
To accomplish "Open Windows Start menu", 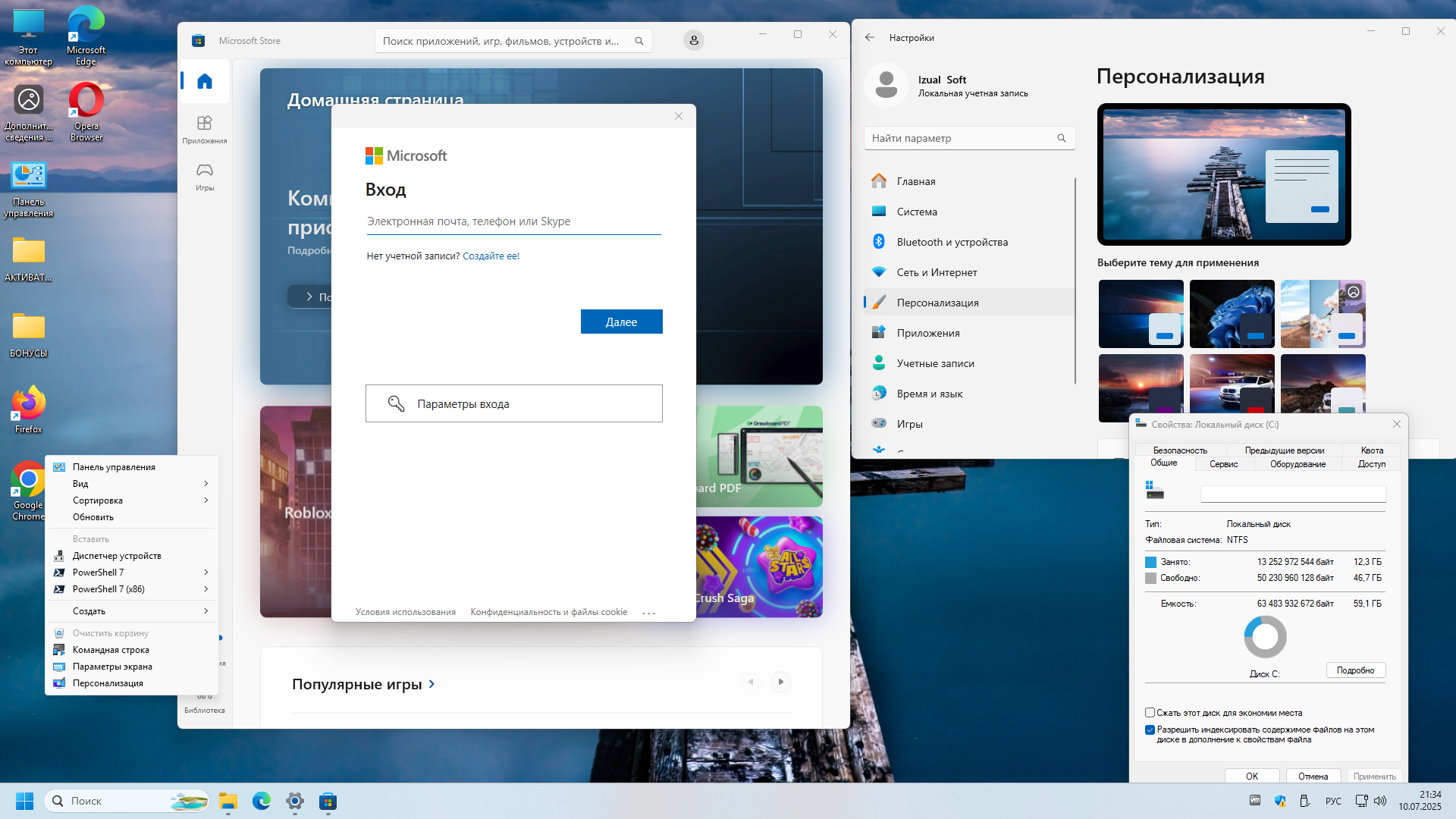I will click(24, 801).
